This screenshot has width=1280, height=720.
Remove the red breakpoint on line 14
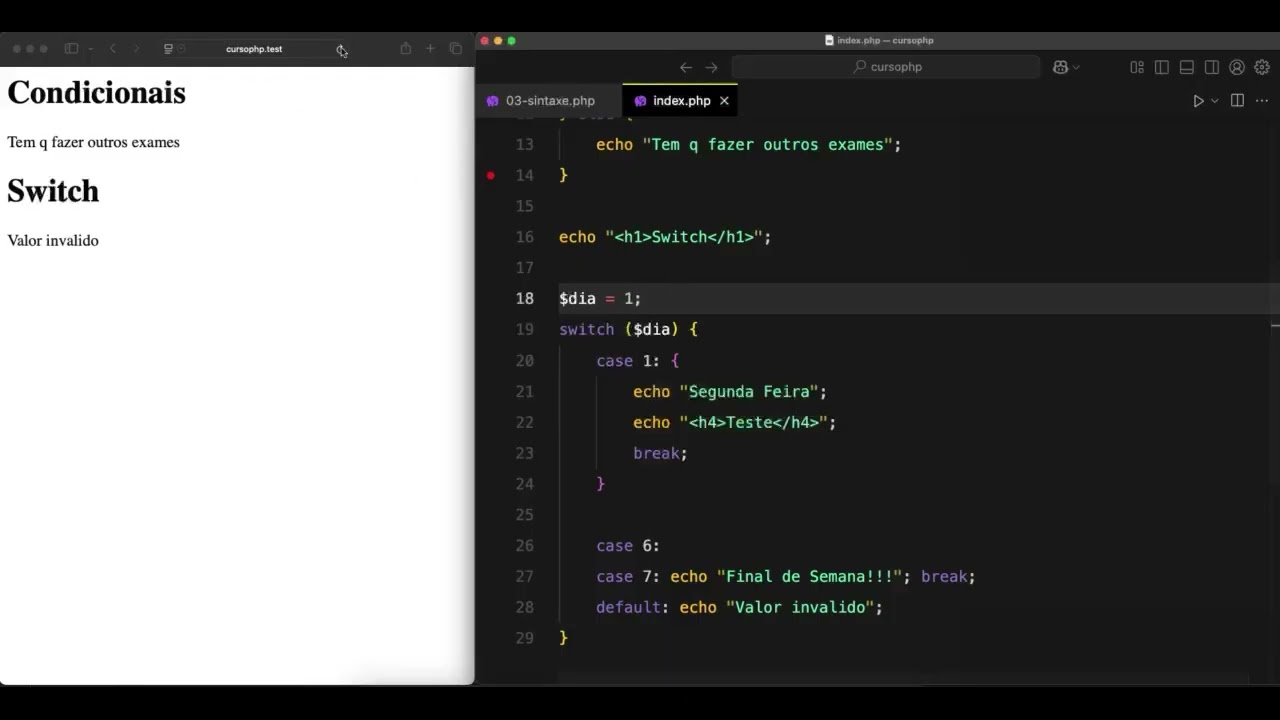[x=490, y=175]
